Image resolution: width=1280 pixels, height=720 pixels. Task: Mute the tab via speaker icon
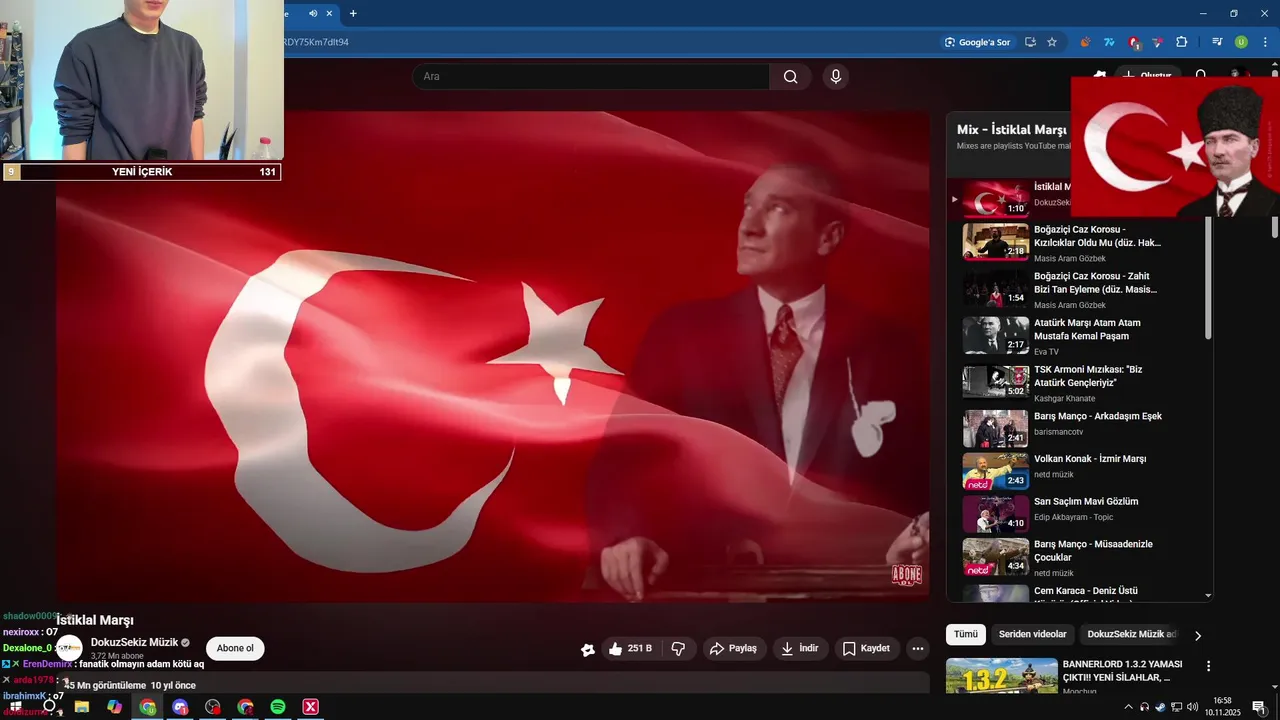pos(313,13)
